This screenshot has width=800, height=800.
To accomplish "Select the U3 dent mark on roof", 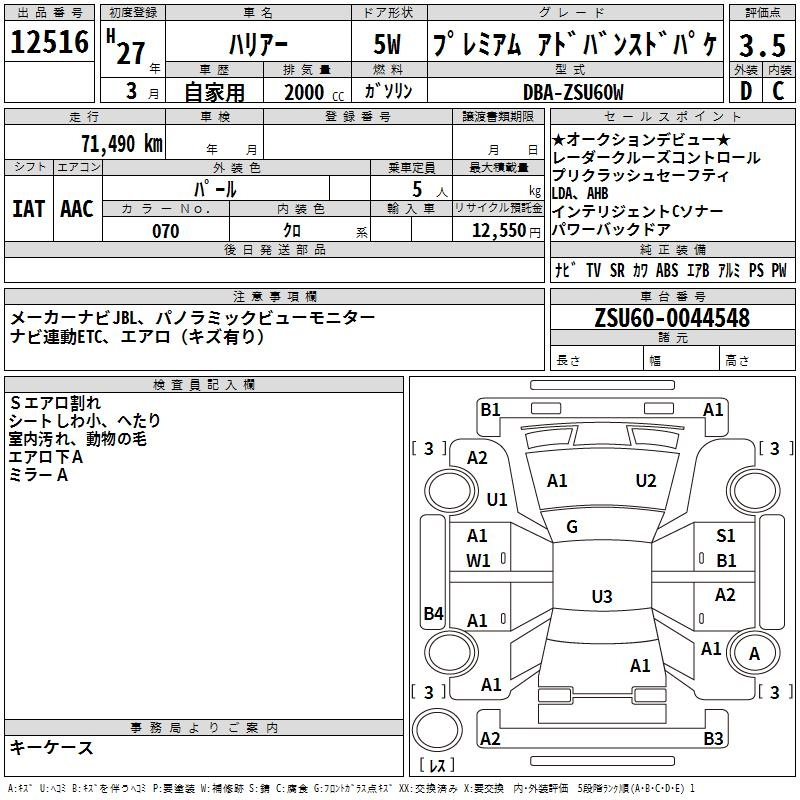I will pos(602,596).
